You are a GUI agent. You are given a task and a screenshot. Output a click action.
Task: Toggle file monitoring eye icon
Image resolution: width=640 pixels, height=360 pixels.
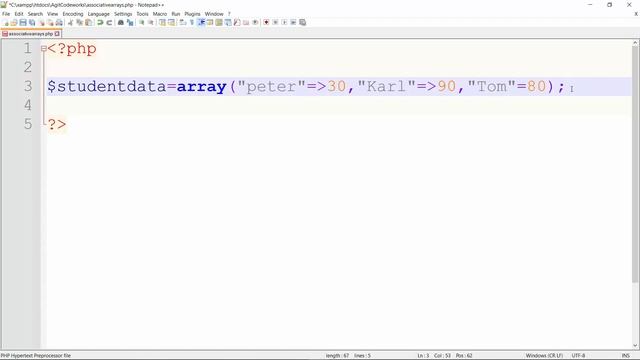pos(255,22)
